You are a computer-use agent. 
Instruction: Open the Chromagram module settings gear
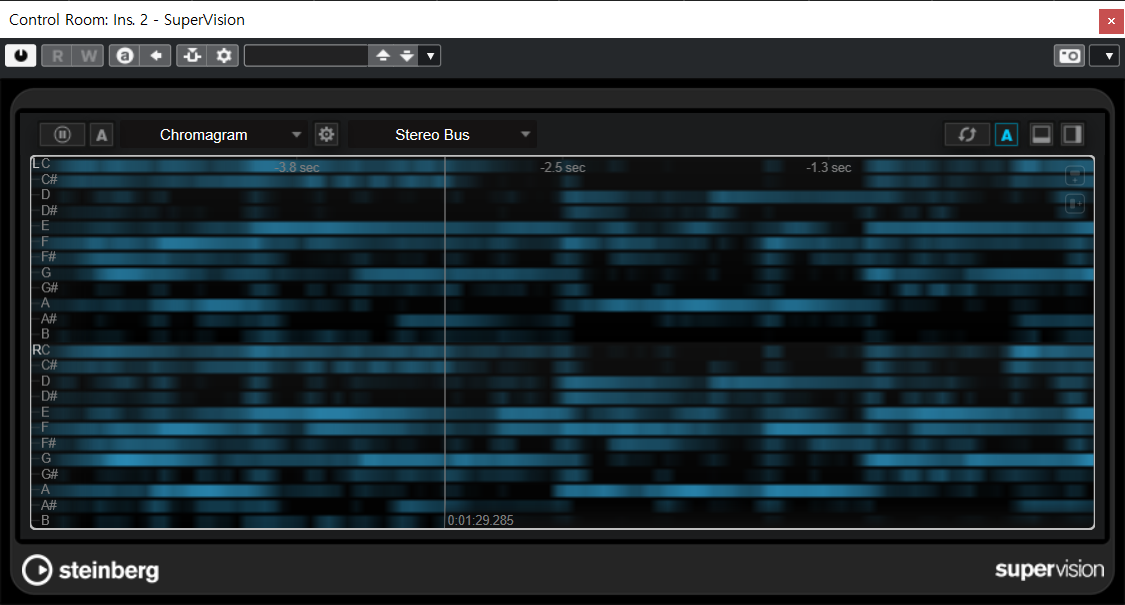click(x=326, y=134)
